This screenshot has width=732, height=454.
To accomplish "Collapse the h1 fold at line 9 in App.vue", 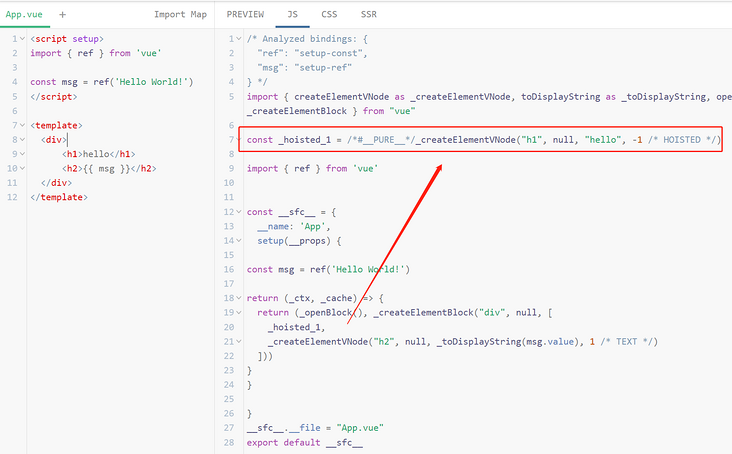I will pos(22,154).
